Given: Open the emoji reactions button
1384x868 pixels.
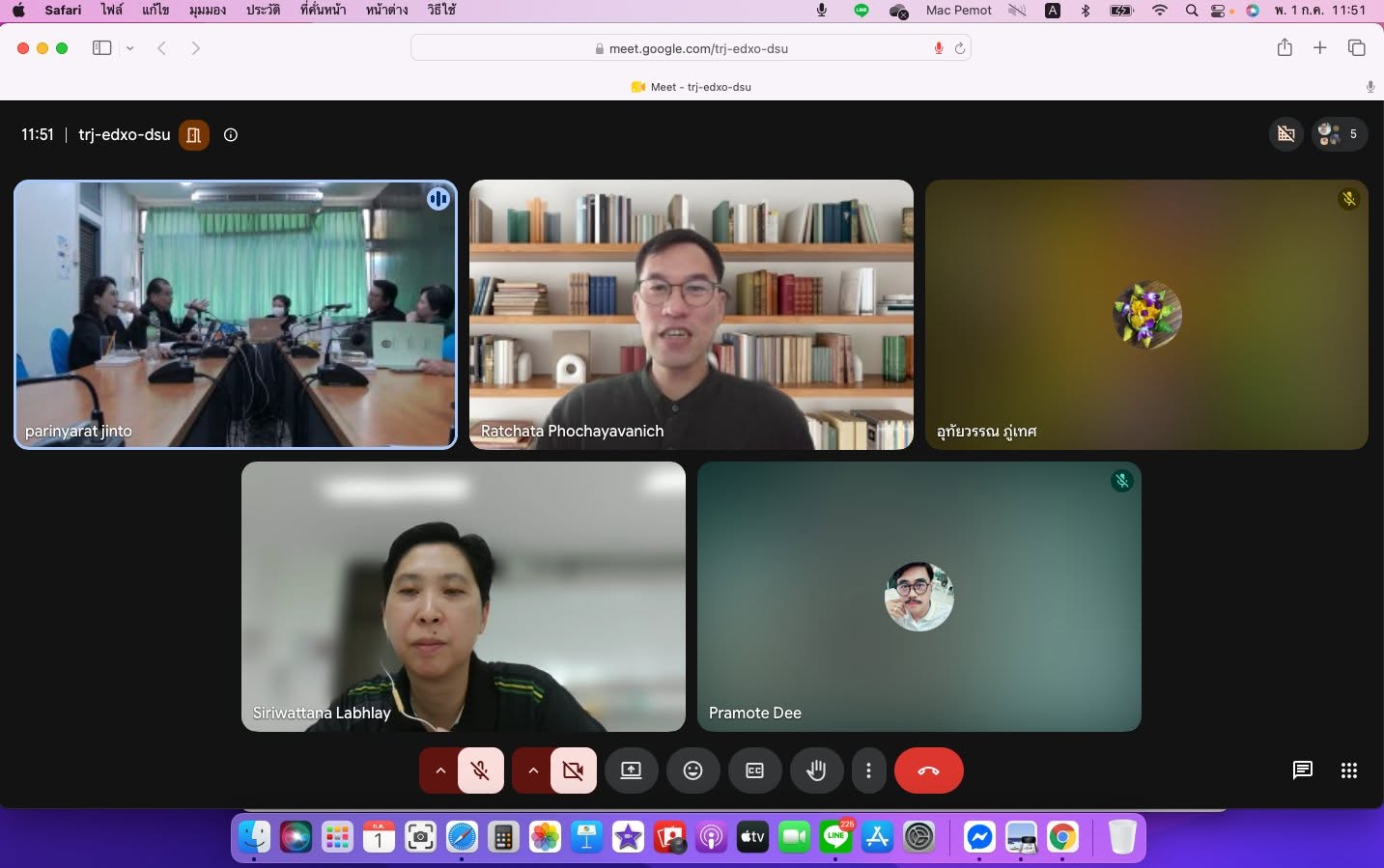Looking at the screenshot, I should pyautogui.click(x=692, y=770).
